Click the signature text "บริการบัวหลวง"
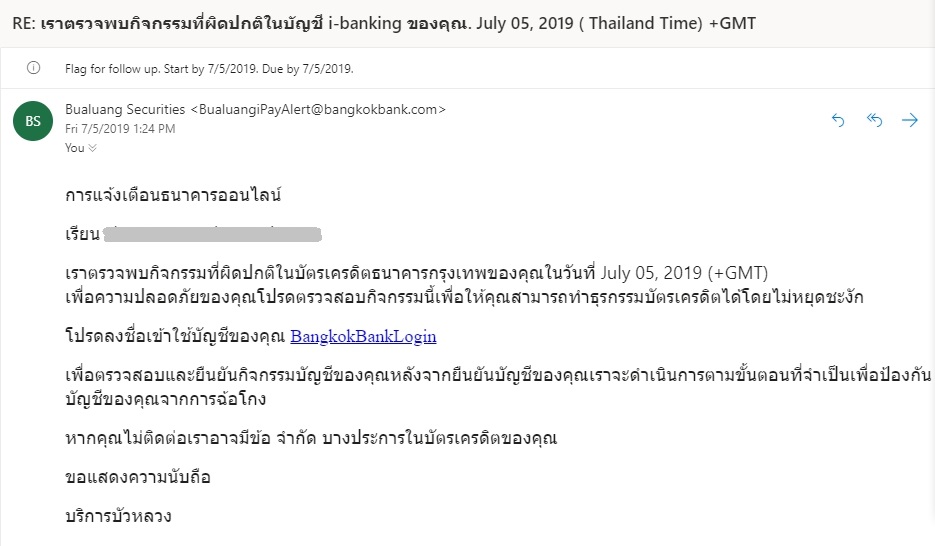 [x=118, y=516]
